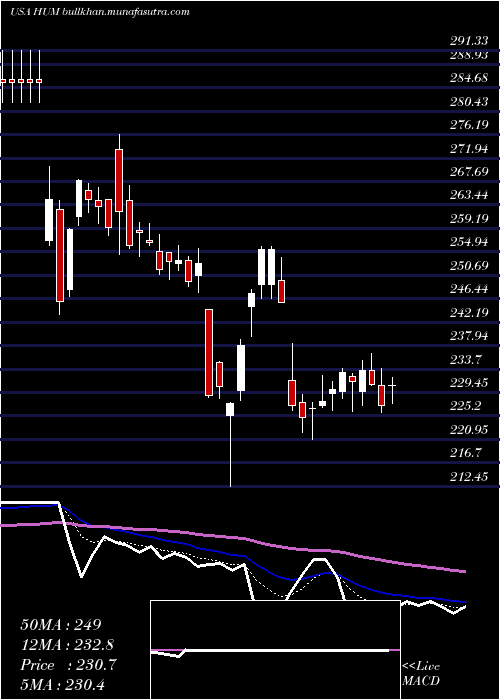Select the 250.69 price axis label
Screen dimensions: 500x700
click(468, 266)
